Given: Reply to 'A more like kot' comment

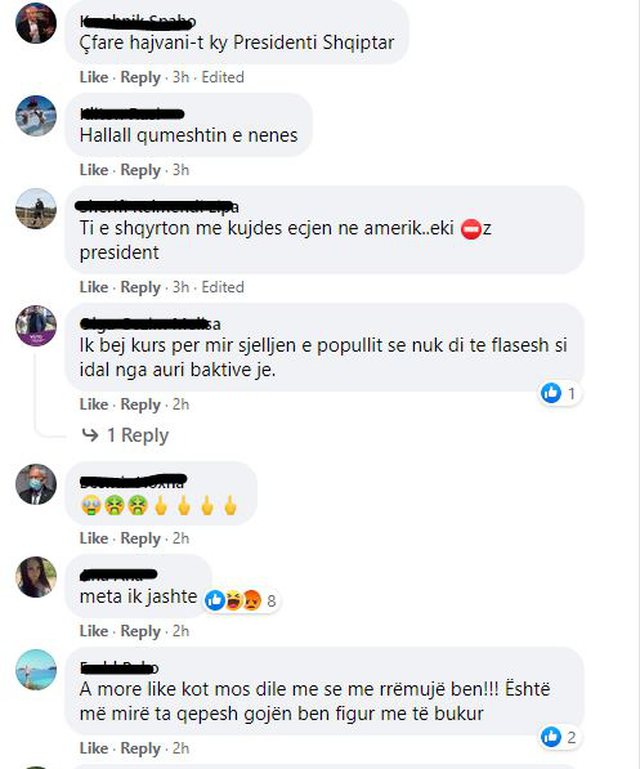Looking at the screenshot, I should (x=141, y=748).
